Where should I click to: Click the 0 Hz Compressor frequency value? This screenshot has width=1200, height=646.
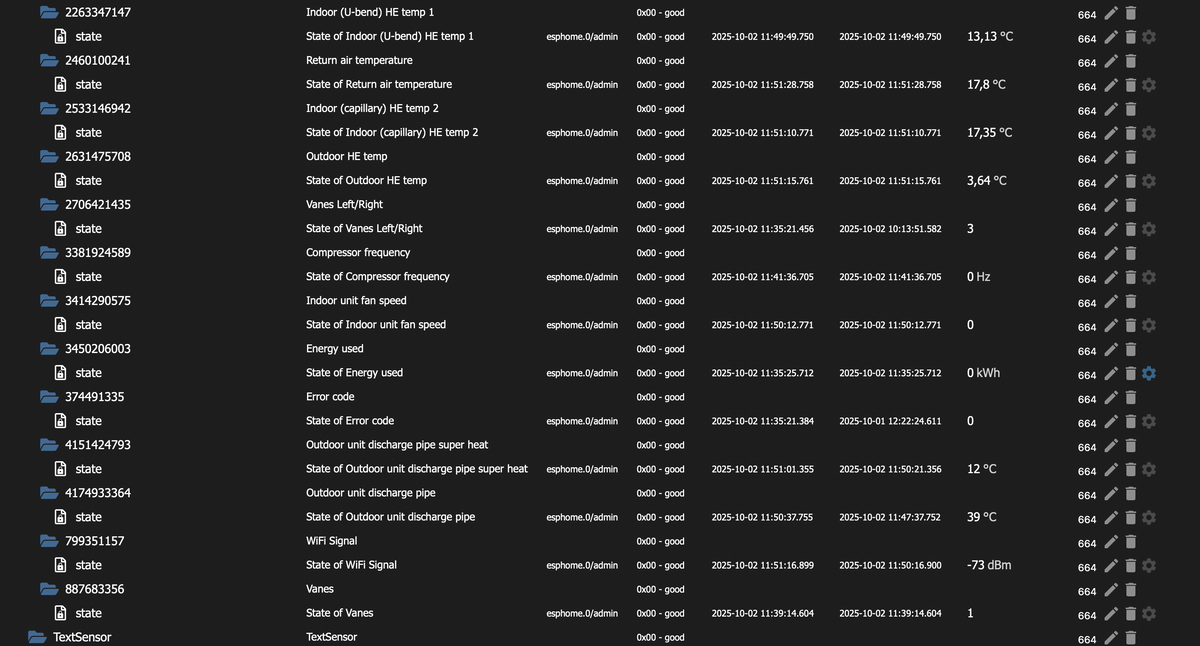coord(980,277)
